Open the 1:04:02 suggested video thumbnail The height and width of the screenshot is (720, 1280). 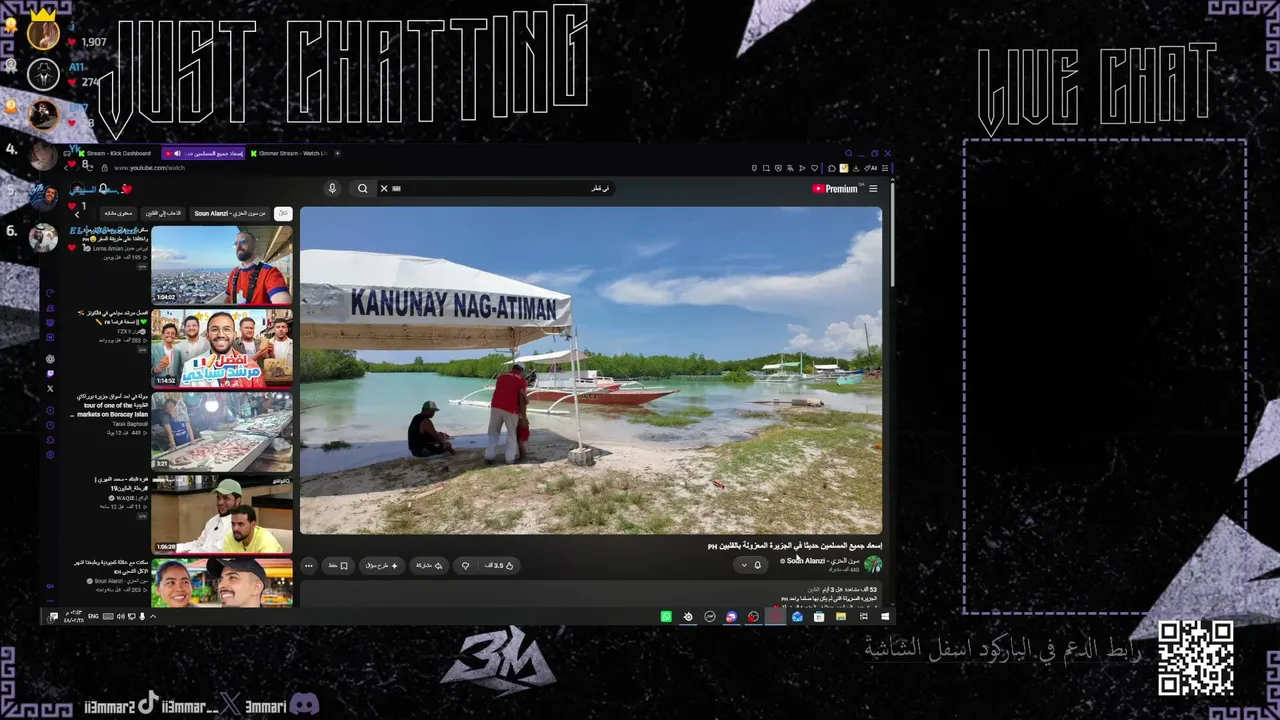(x=222, y=265)
